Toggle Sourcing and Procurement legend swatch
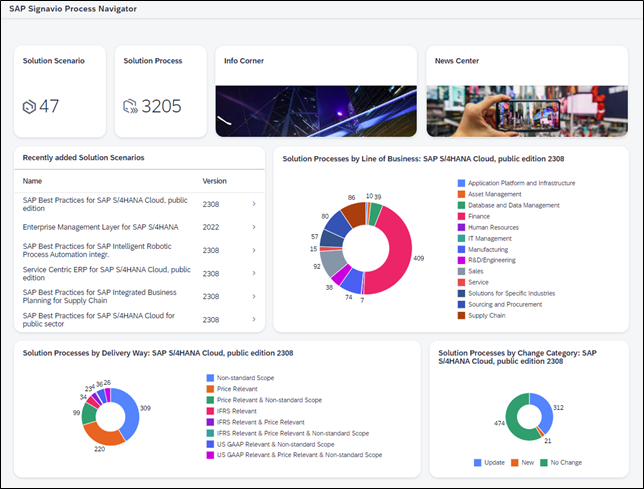Image resolution: width=644 pixels, height=489 pixels. [x=461, y=304]
